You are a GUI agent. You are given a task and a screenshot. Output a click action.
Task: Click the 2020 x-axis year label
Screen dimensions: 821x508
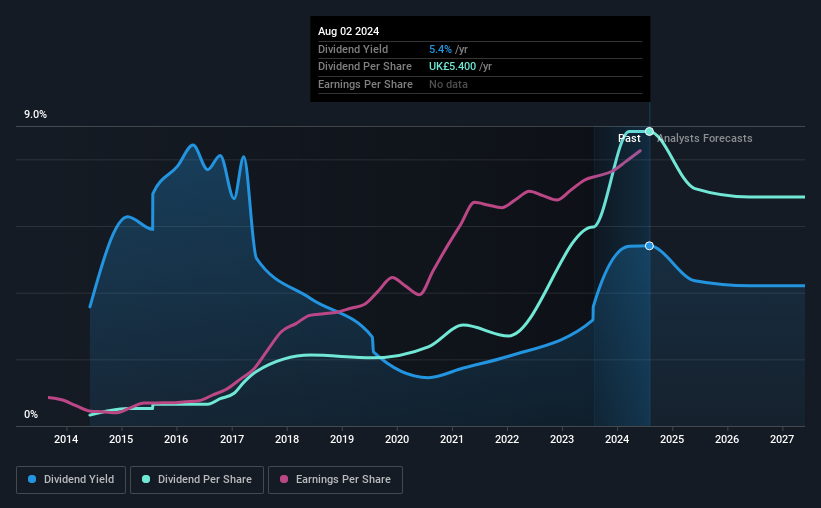pos(397,439)
